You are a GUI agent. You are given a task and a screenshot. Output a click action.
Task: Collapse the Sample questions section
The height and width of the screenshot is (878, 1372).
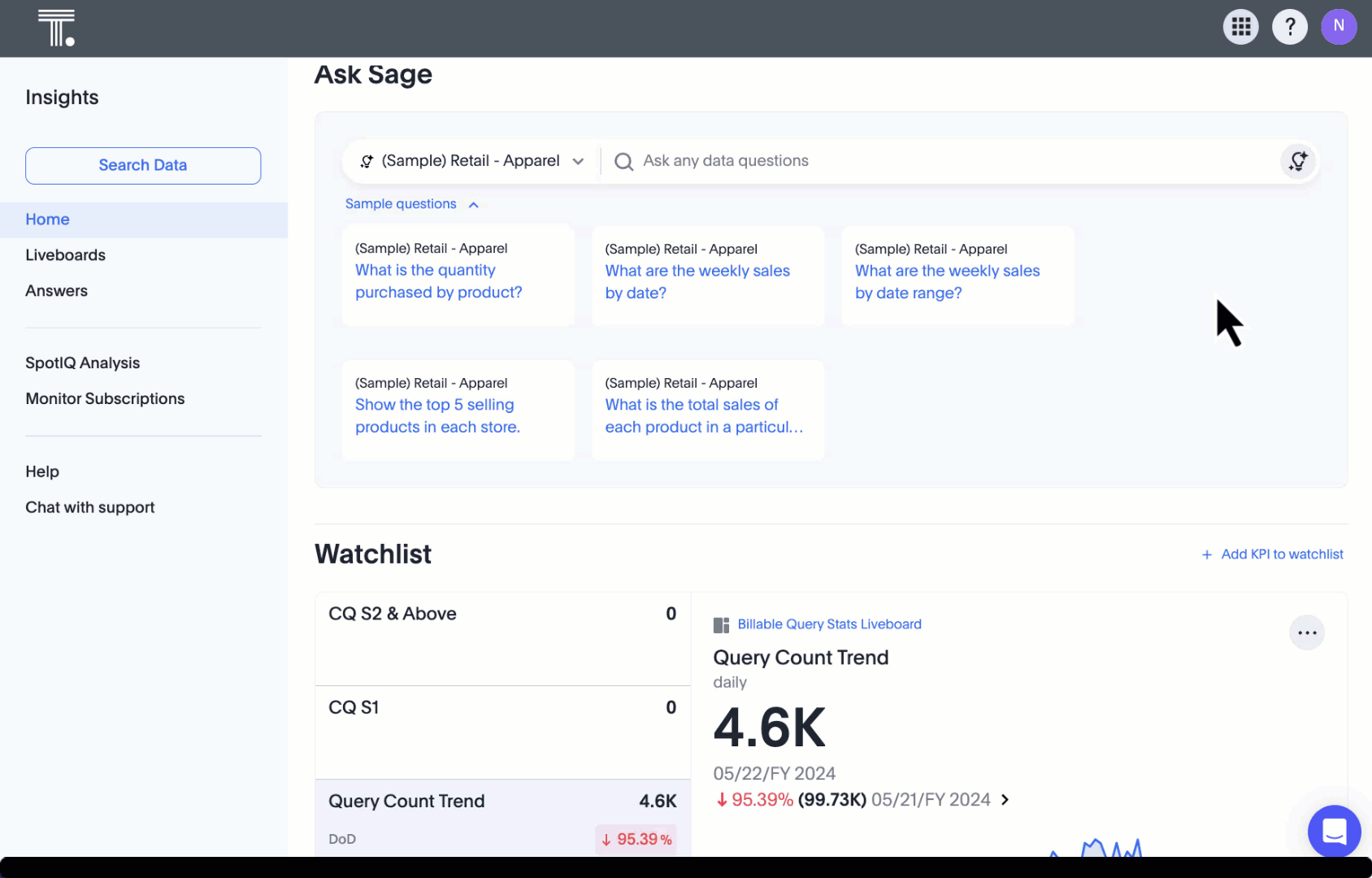pos(474,204)
